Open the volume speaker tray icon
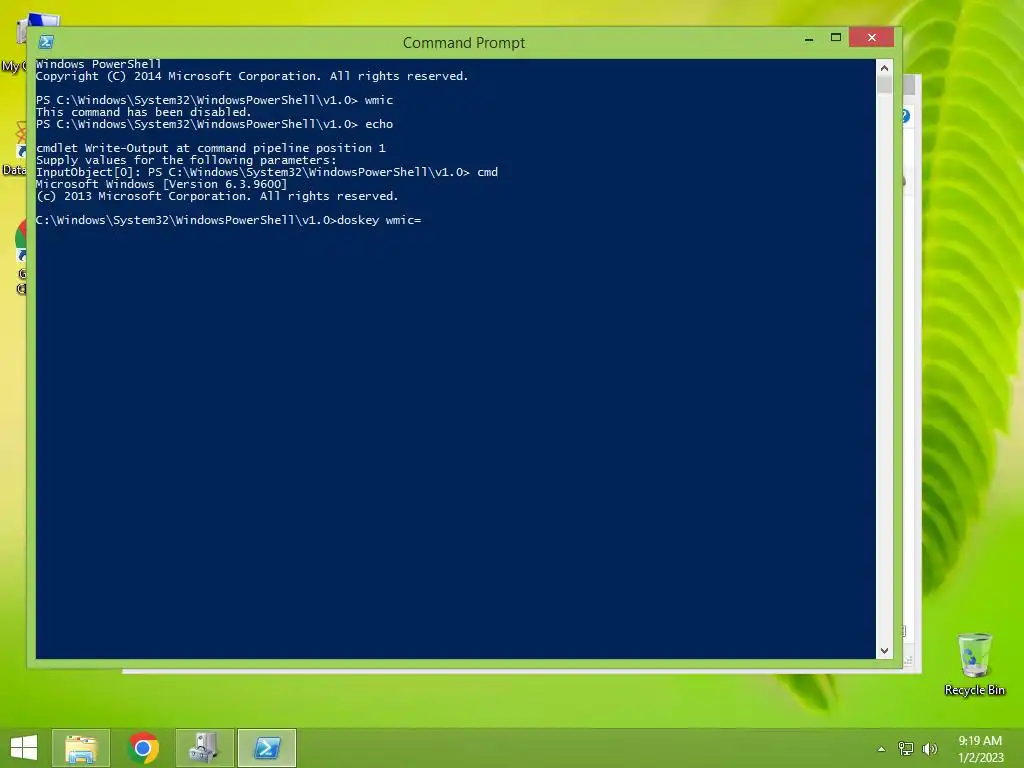The height and width of the screenshot is (768, 1024). pyautogui.click(x=930, y=749)
